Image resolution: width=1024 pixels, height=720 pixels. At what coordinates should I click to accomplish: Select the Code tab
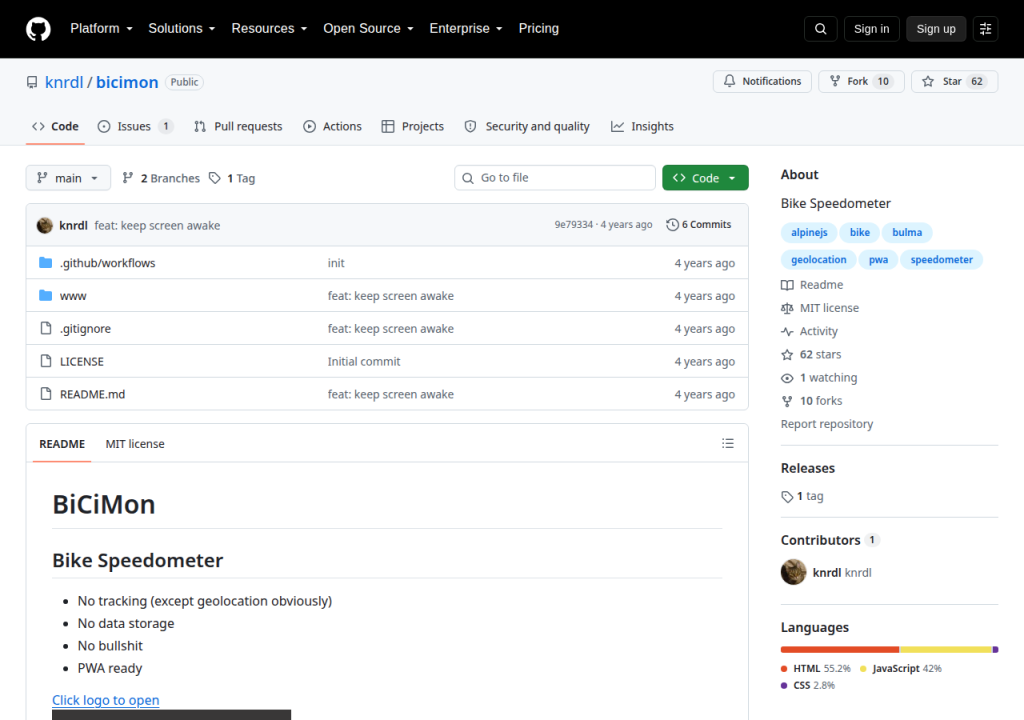[56, 126]
